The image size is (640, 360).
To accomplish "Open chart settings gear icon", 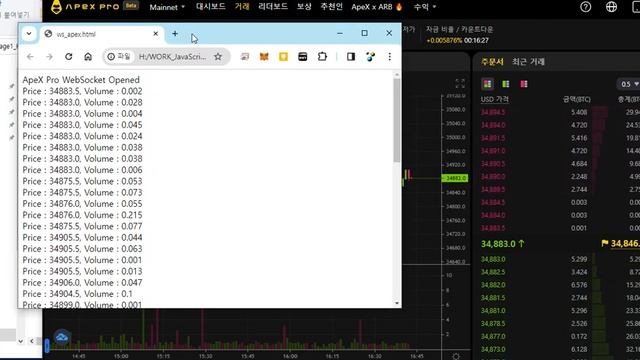I will coord(456,356).
